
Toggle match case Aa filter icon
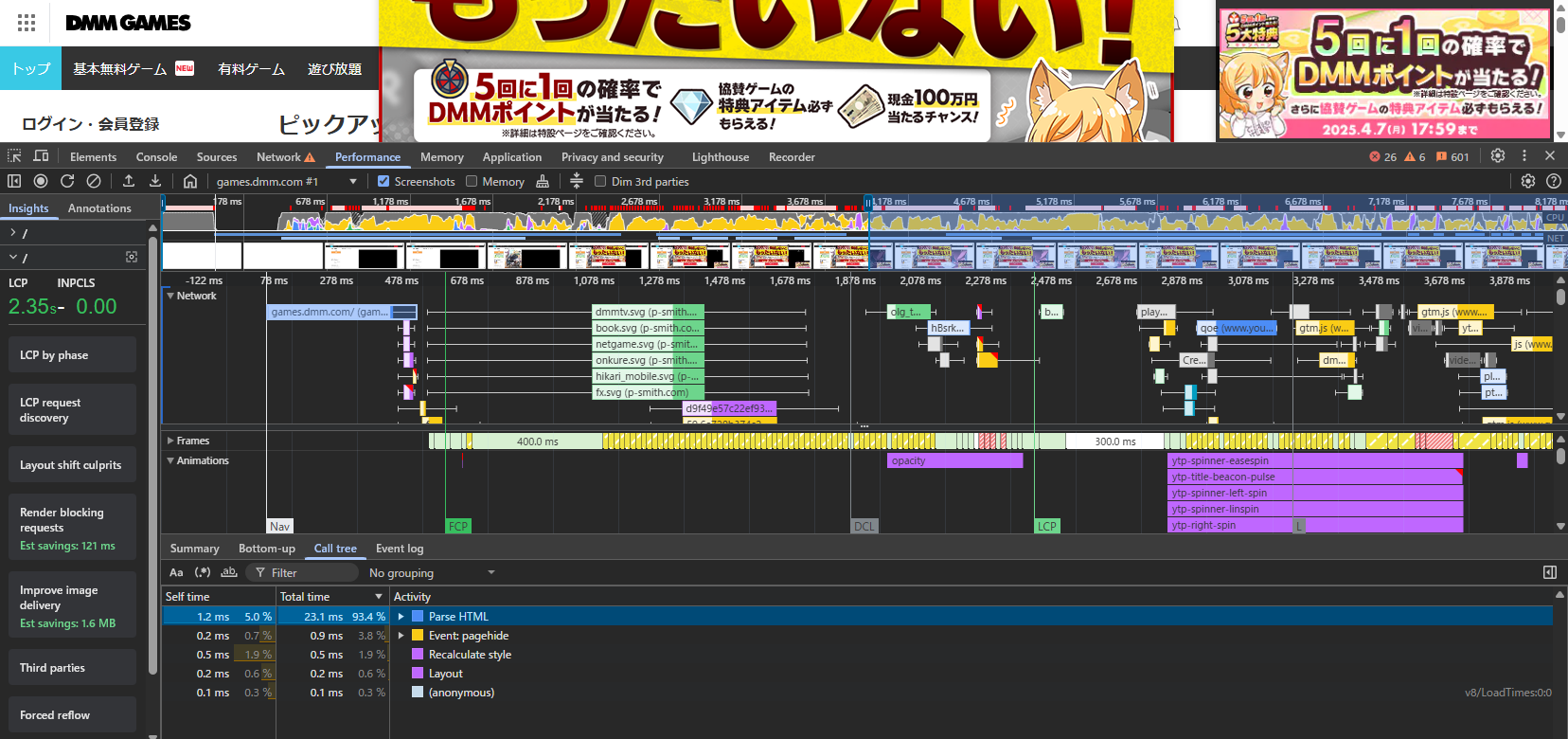176,572
